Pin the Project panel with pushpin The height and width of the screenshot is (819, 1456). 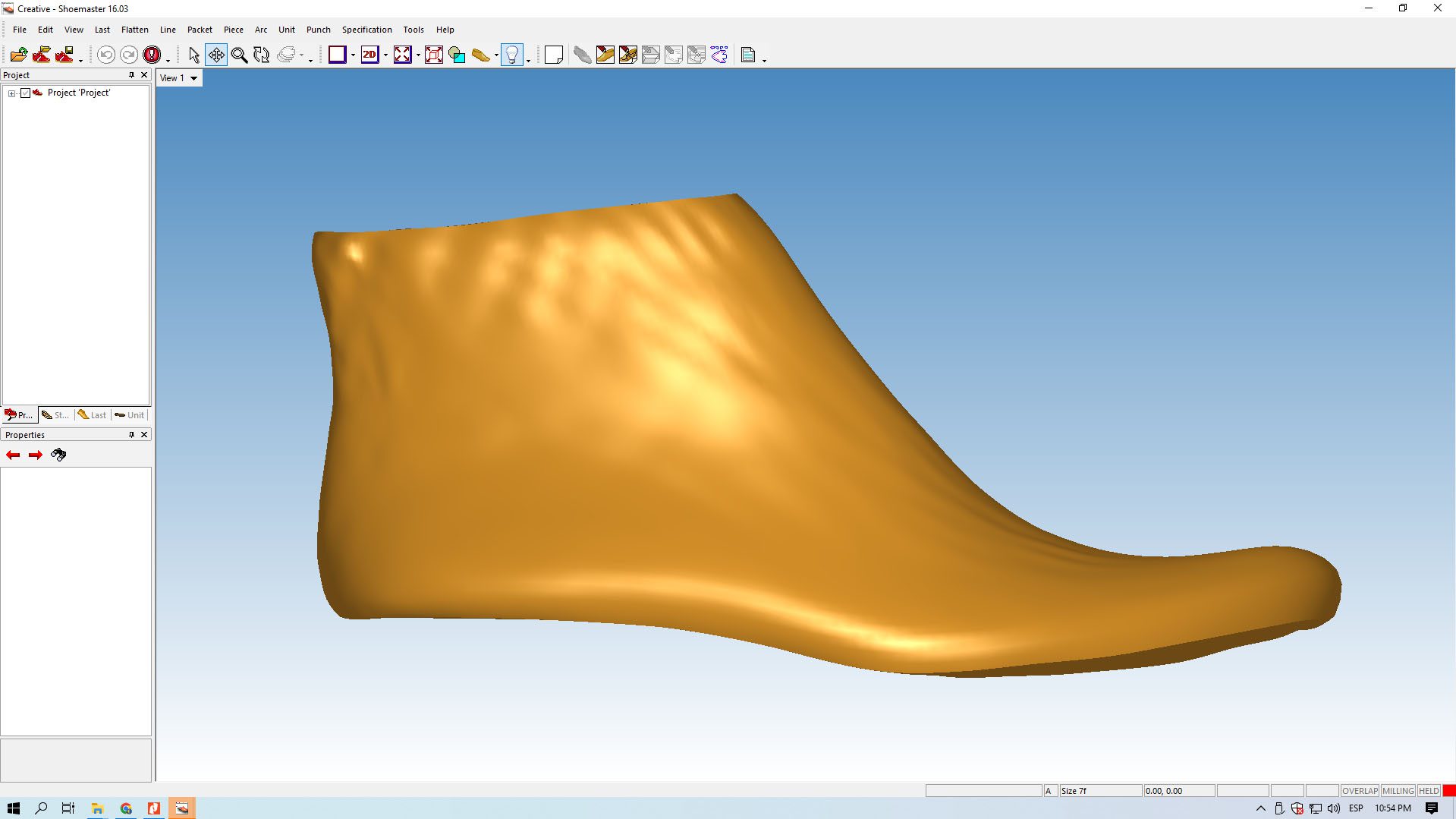point(131,75)
